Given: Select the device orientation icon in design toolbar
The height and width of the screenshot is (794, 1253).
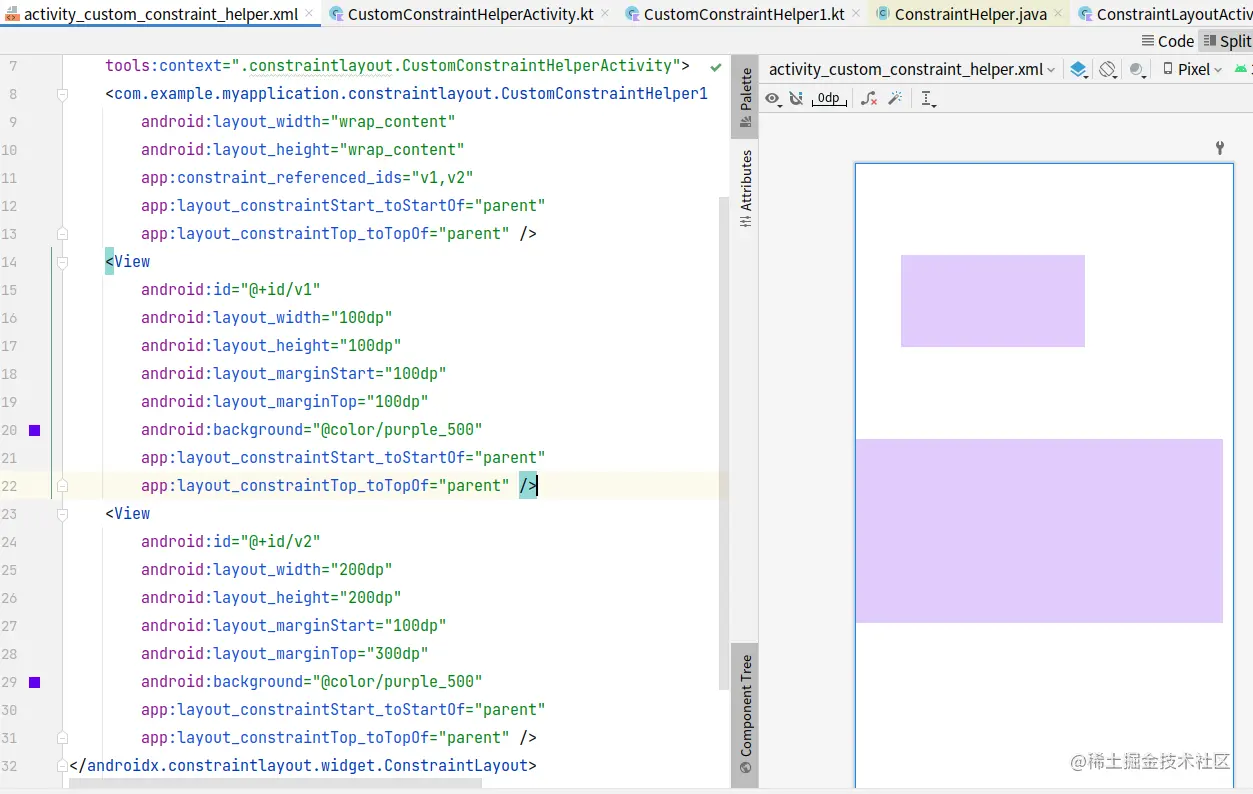Looking at the screenshot, I should (x=1106, y=70).
